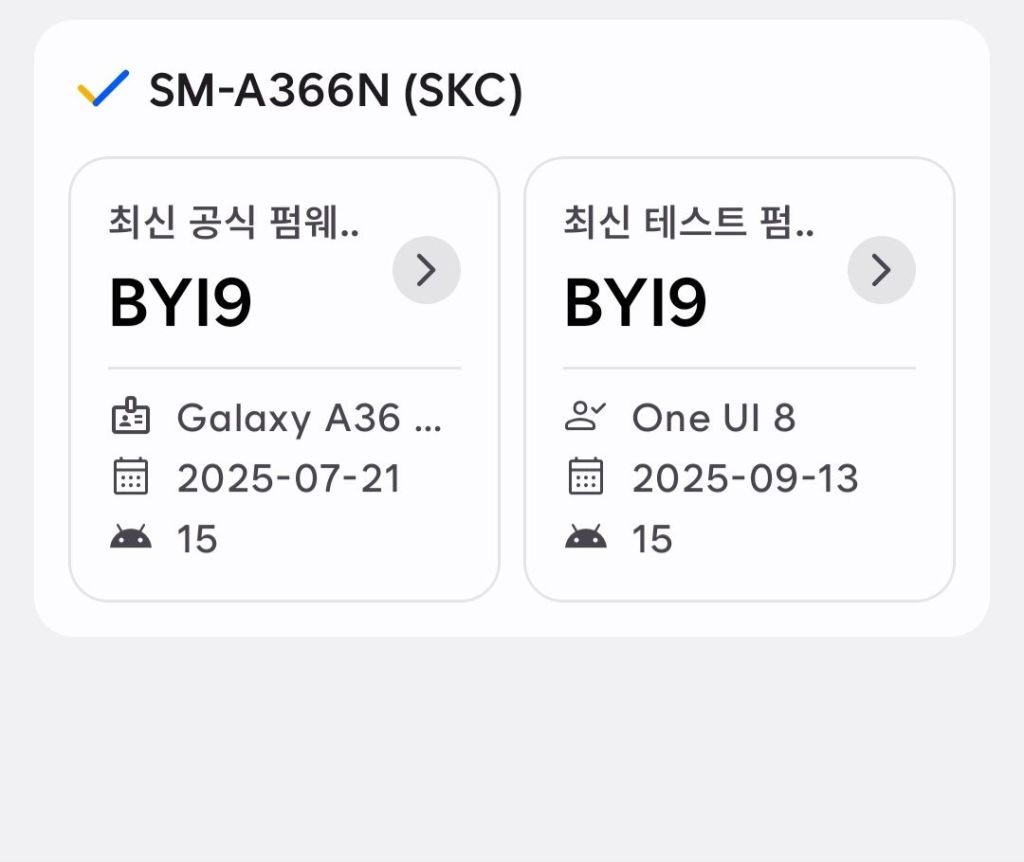Click Android version 15 in official firmware card
The height and width of the screenshot is (862, 1024).
pos(197,540)
